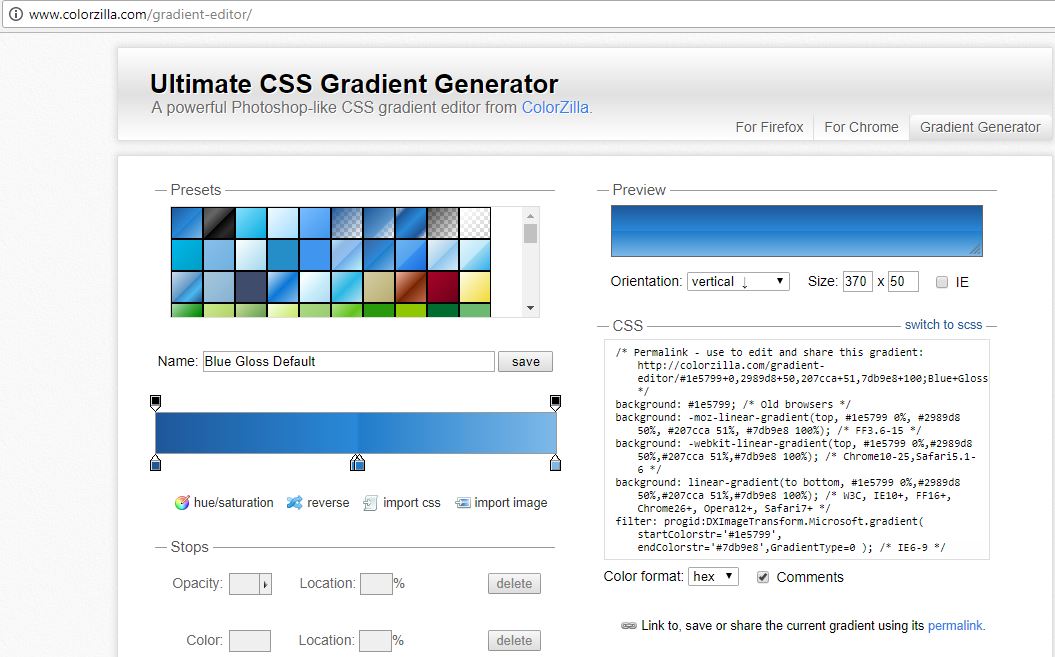
Task: Click the import css icon
Action: point(370,503)
